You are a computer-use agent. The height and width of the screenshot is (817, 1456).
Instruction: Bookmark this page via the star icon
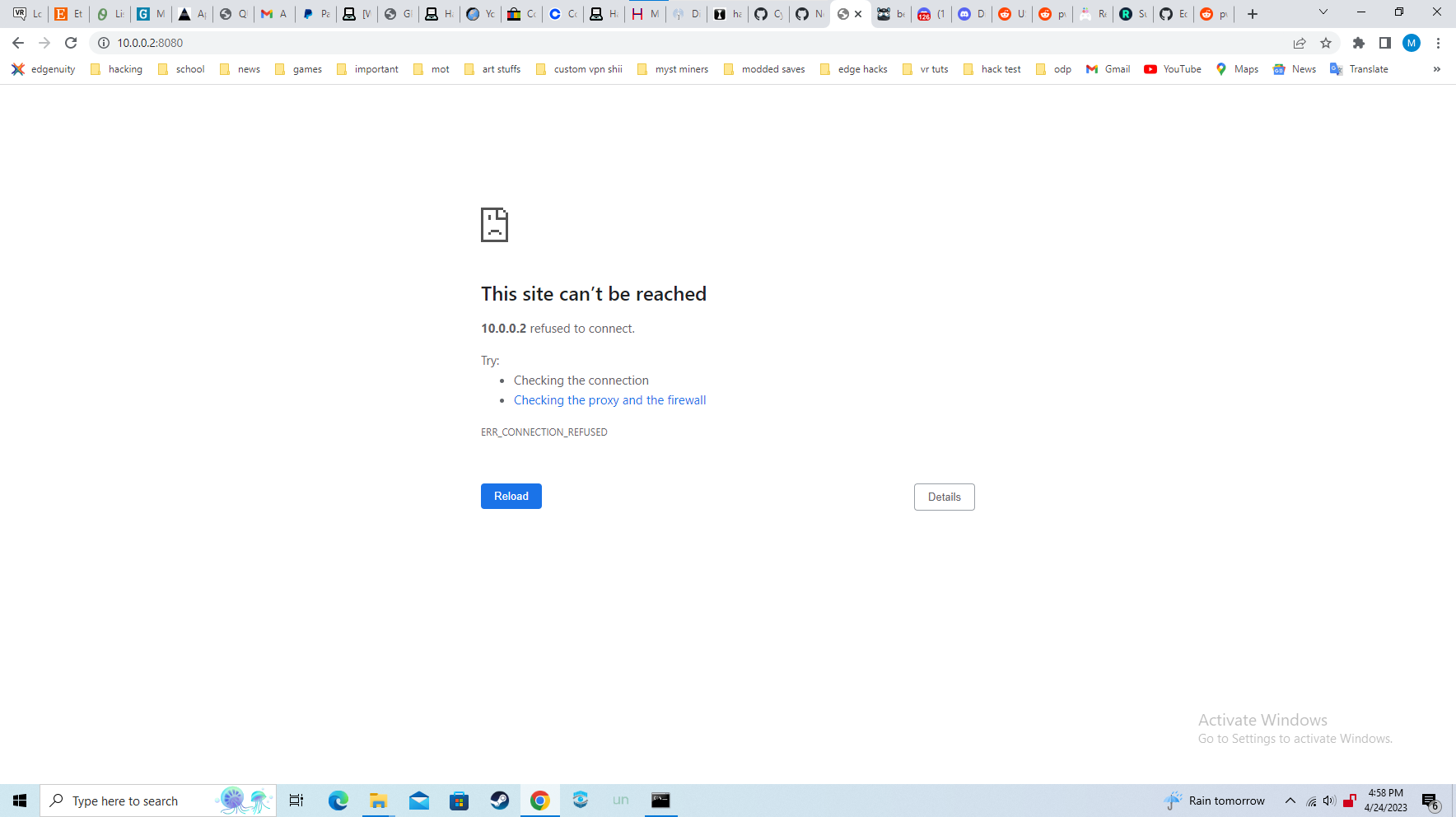(x=1326, y=43)
